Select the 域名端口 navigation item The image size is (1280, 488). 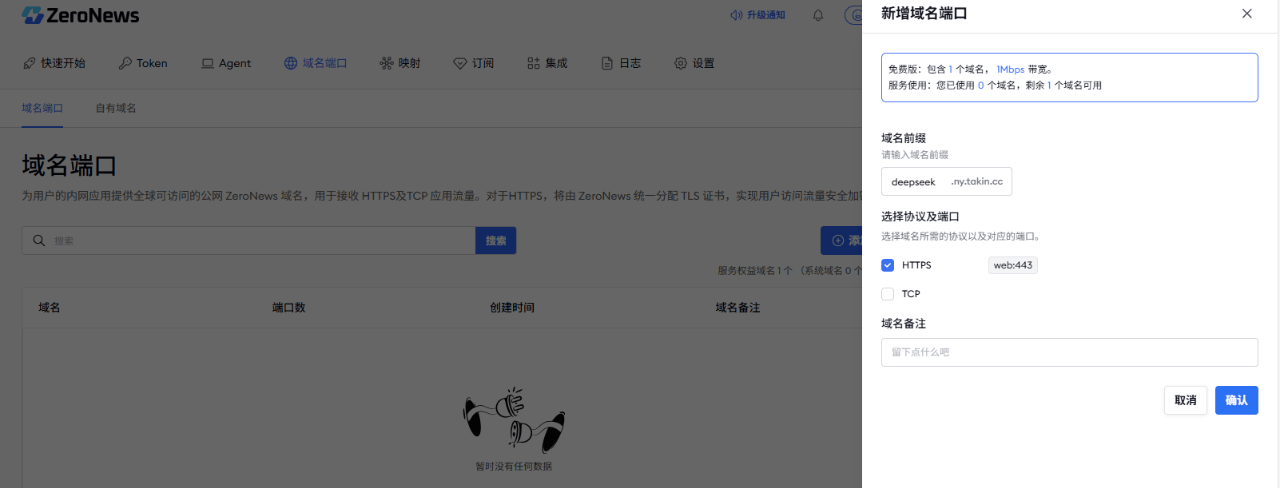pos(315,63)
